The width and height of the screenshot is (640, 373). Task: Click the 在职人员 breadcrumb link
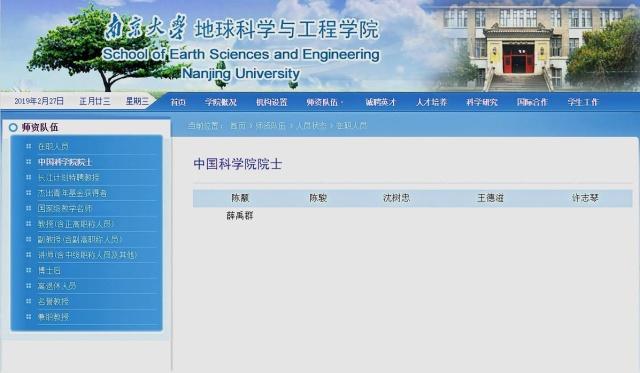pyautogui.click(x=351, y=126)
